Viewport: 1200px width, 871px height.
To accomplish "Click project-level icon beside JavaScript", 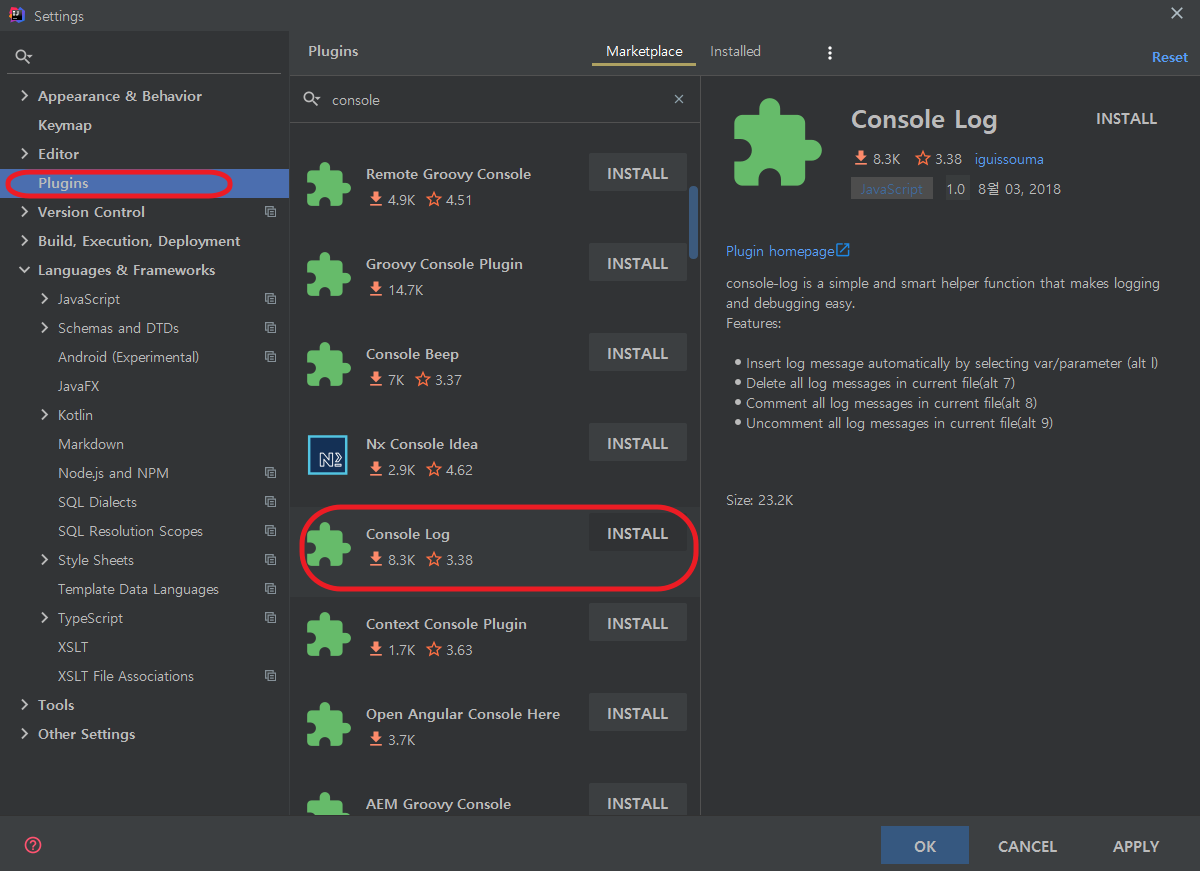I will click(x=270, y=299).
